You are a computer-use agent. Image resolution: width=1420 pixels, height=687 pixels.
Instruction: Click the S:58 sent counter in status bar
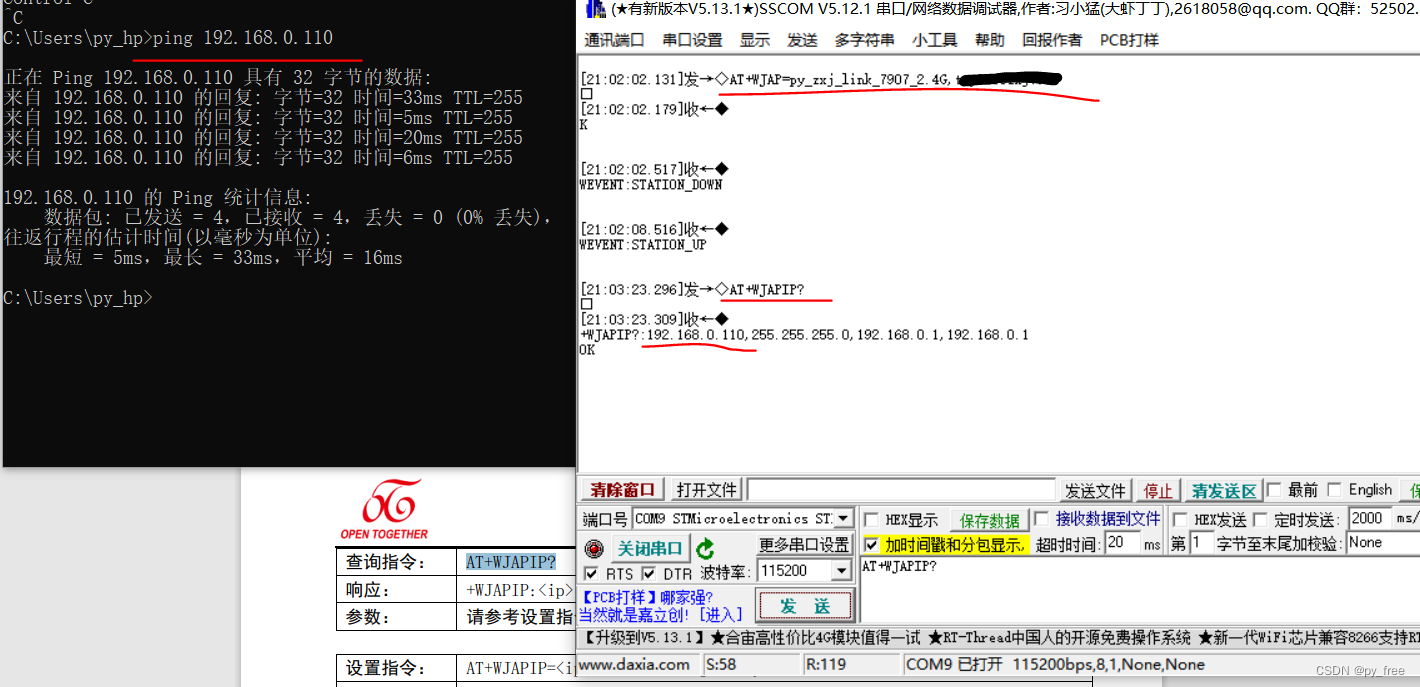pos(721,665)
